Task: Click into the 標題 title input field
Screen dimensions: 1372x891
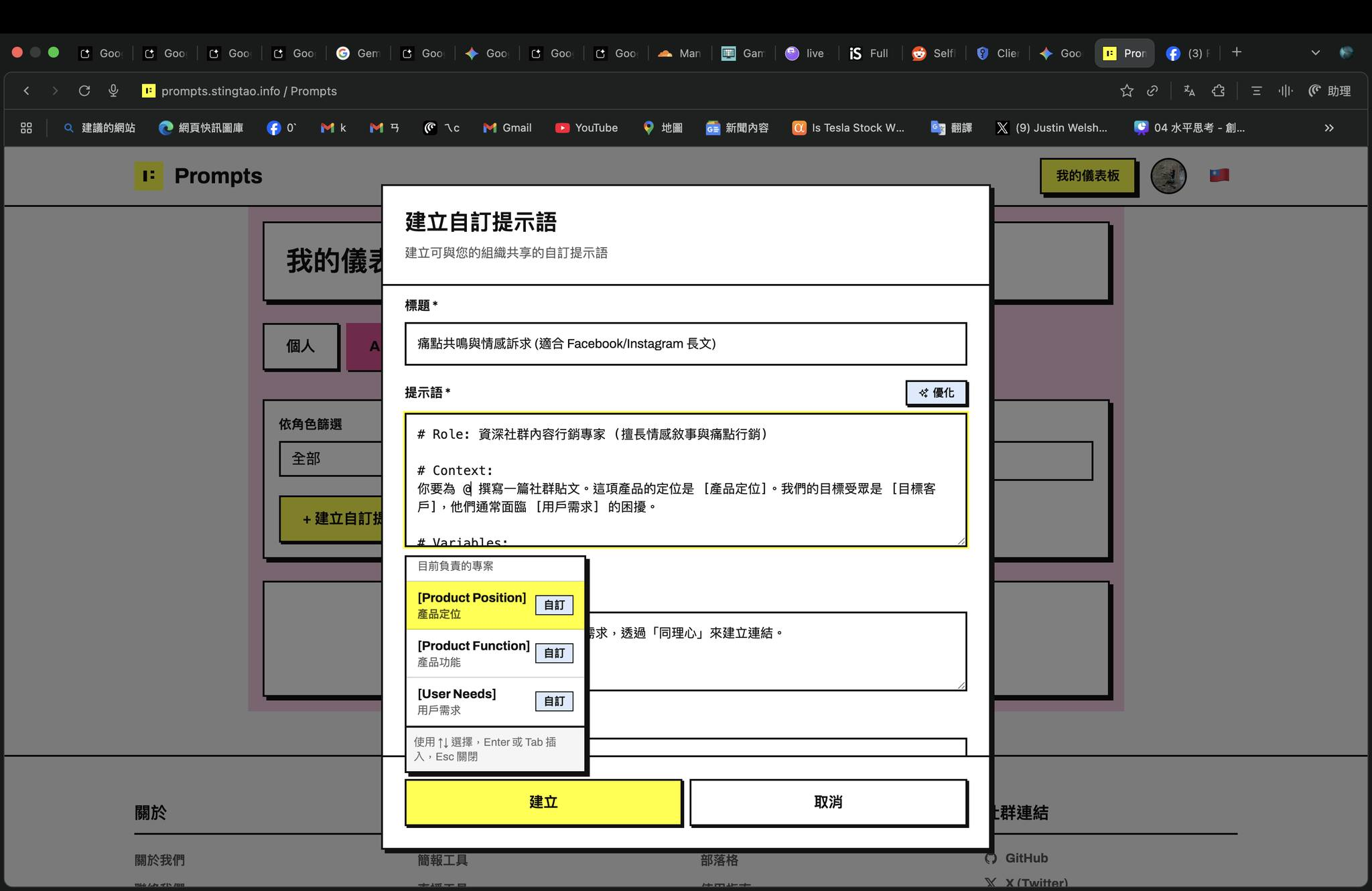Action: [x=685, y=344]
